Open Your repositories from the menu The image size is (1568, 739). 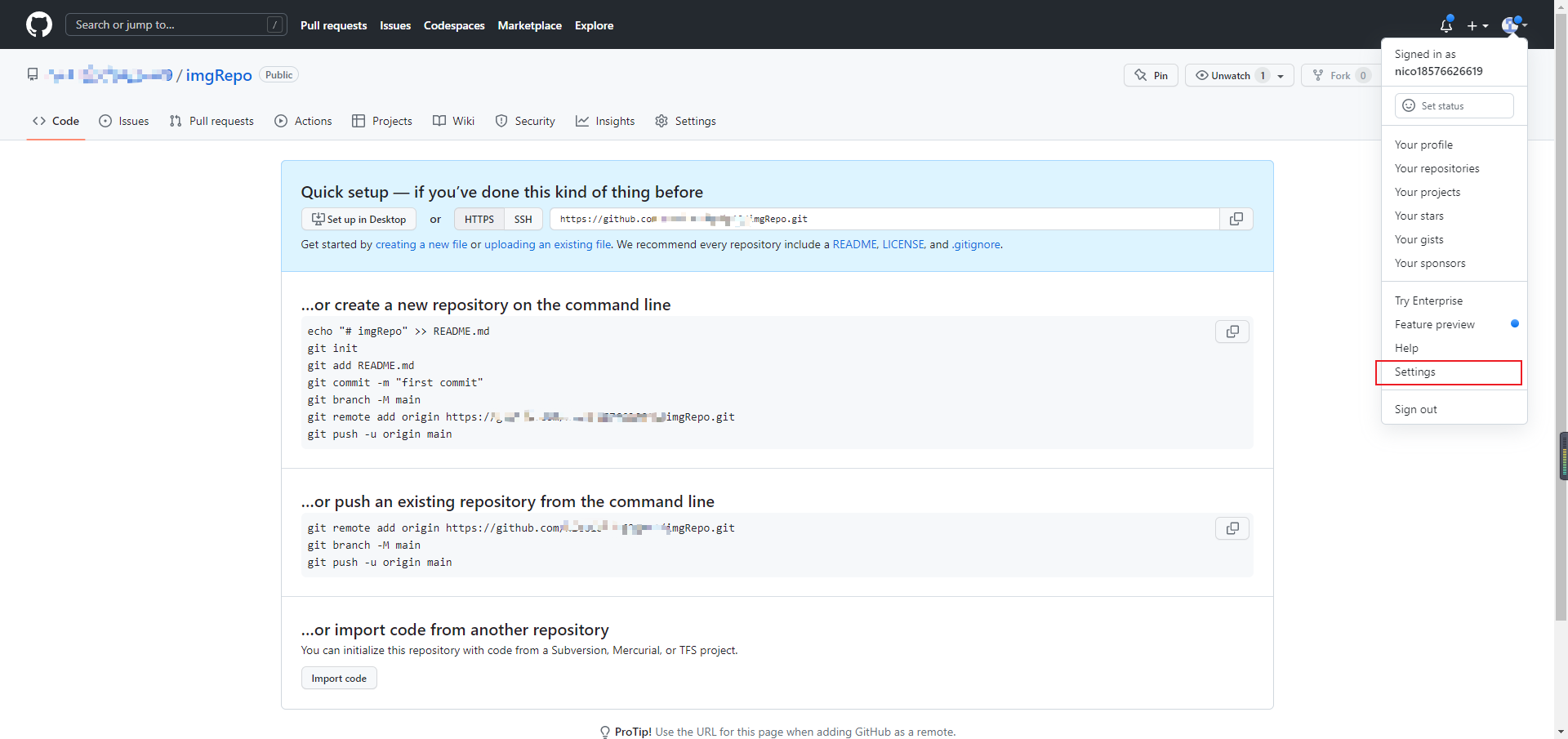[1454, 168]
